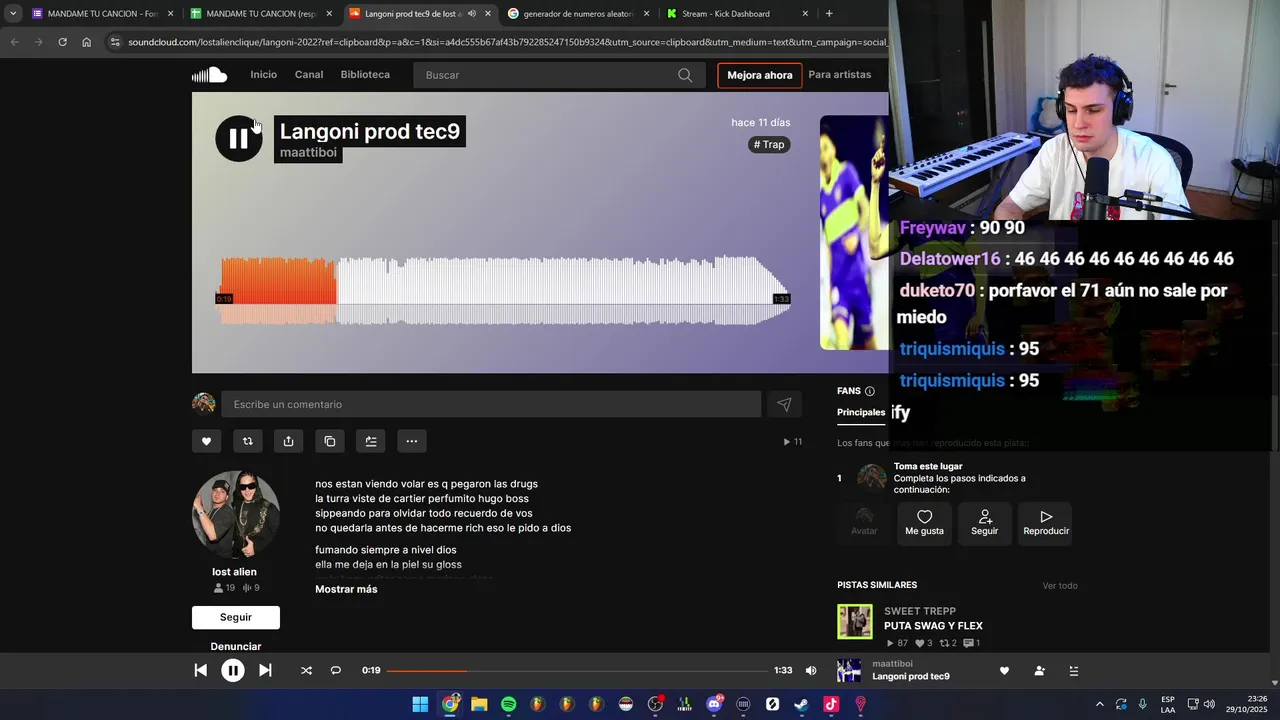Follow lost alien with Seguir button

(x=236, y=617)
